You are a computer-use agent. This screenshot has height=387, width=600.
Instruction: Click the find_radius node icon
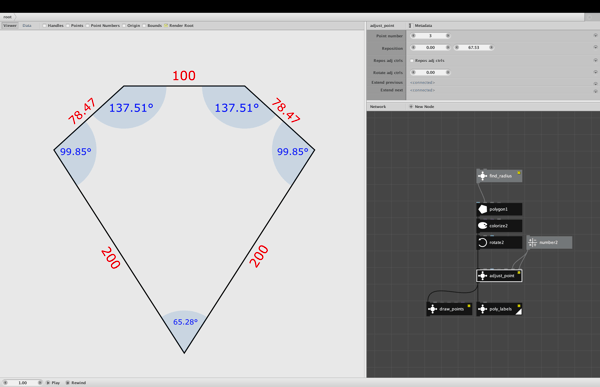pos(483,176)
